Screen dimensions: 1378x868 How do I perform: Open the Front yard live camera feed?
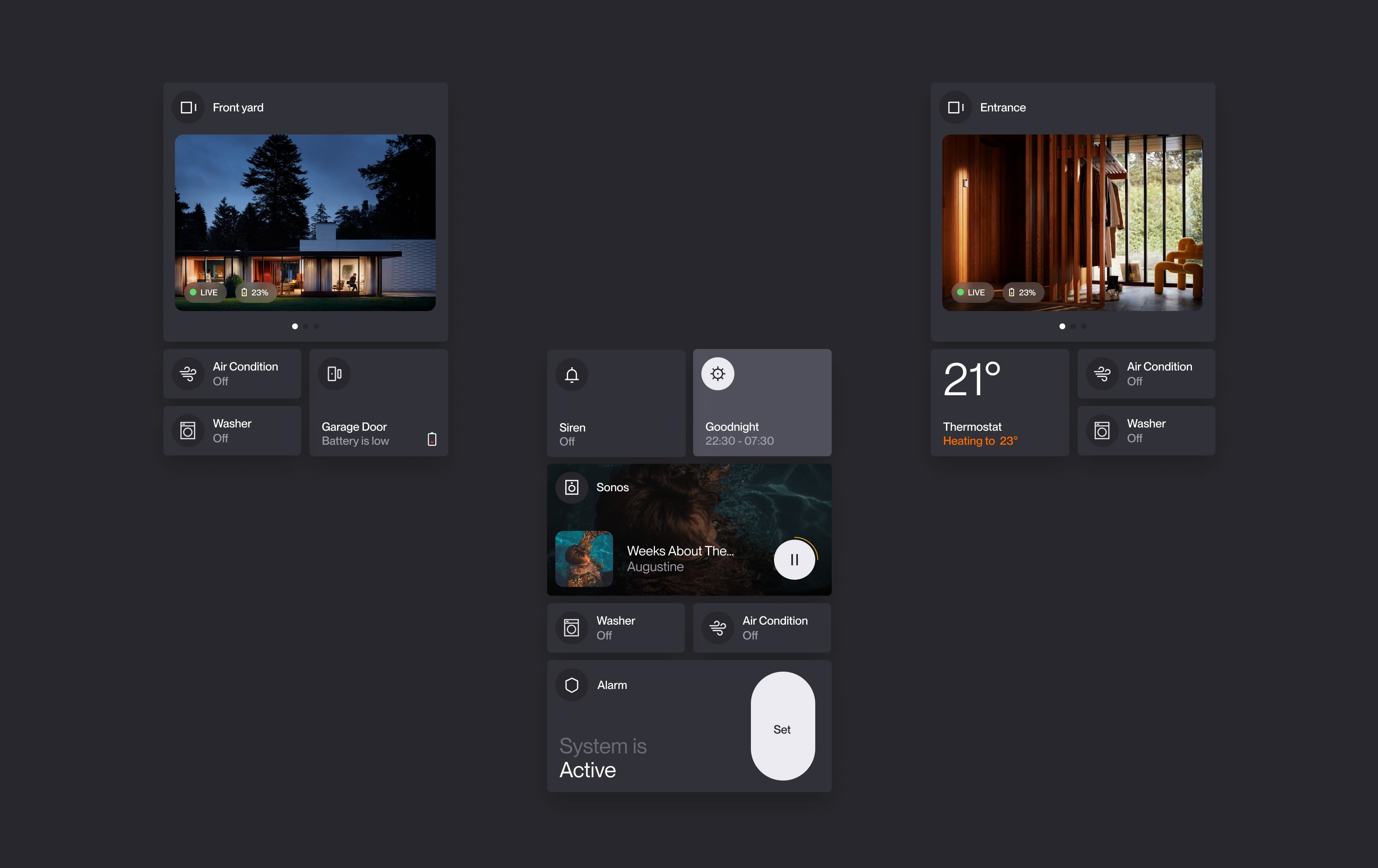(305, 223)
